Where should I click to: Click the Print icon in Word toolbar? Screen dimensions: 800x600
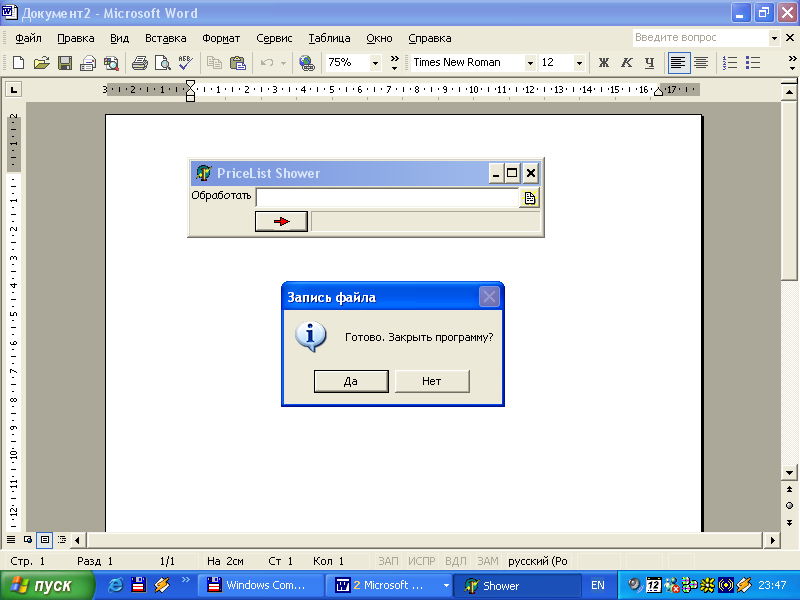pos(140,63)
